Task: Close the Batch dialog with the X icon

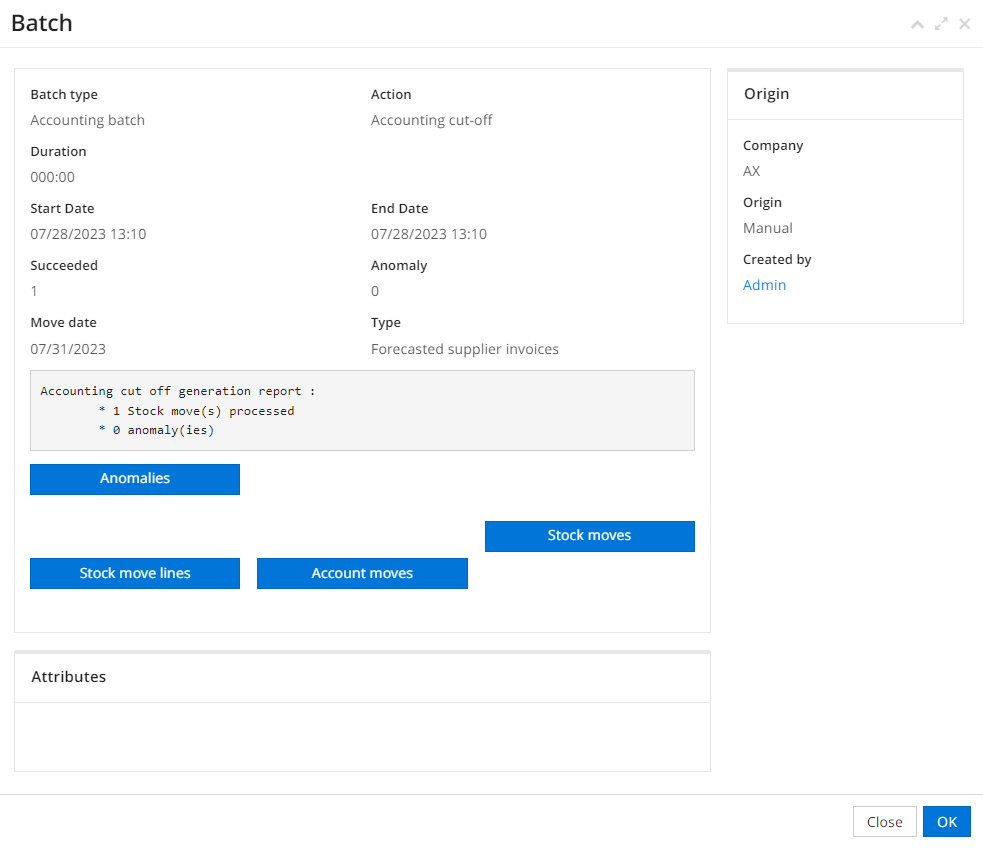Action: (x=965, y=24)
